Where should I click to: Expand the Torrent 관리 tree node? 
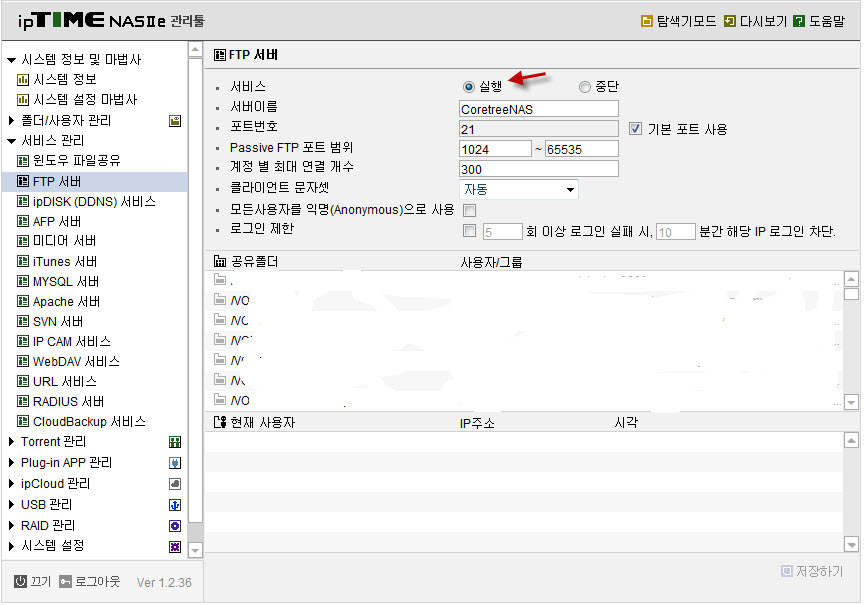click(11, 442)
